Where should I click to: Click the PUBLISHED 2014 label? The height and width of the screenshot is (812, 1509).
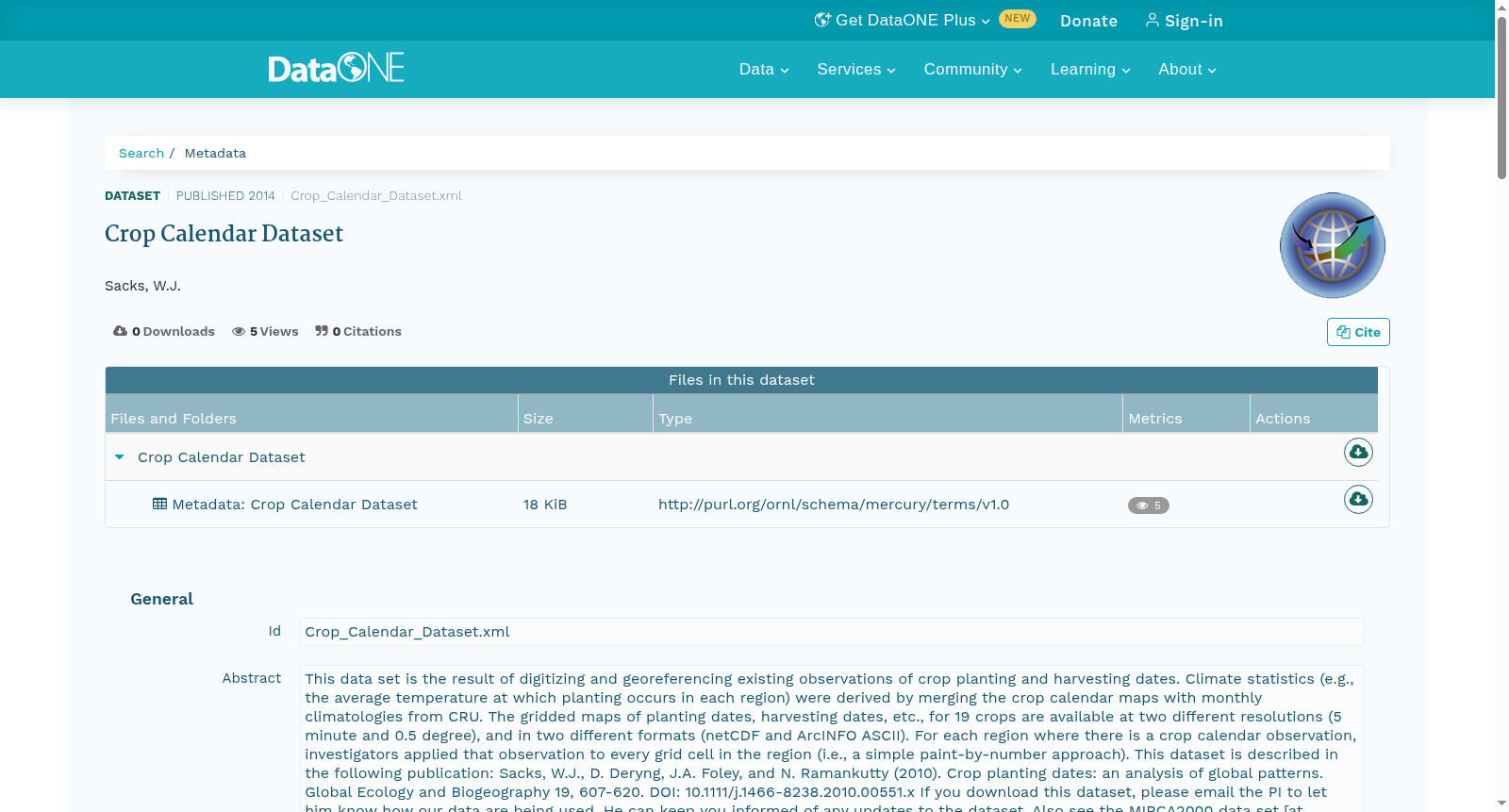[x=225, y=195]
